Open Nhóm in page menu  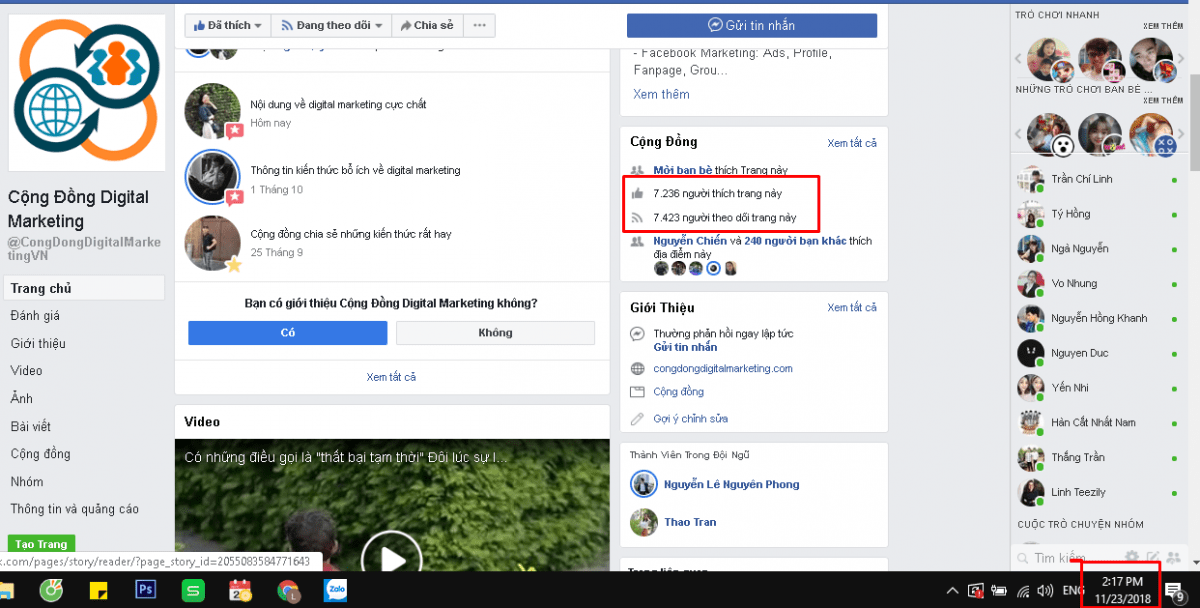27,481
